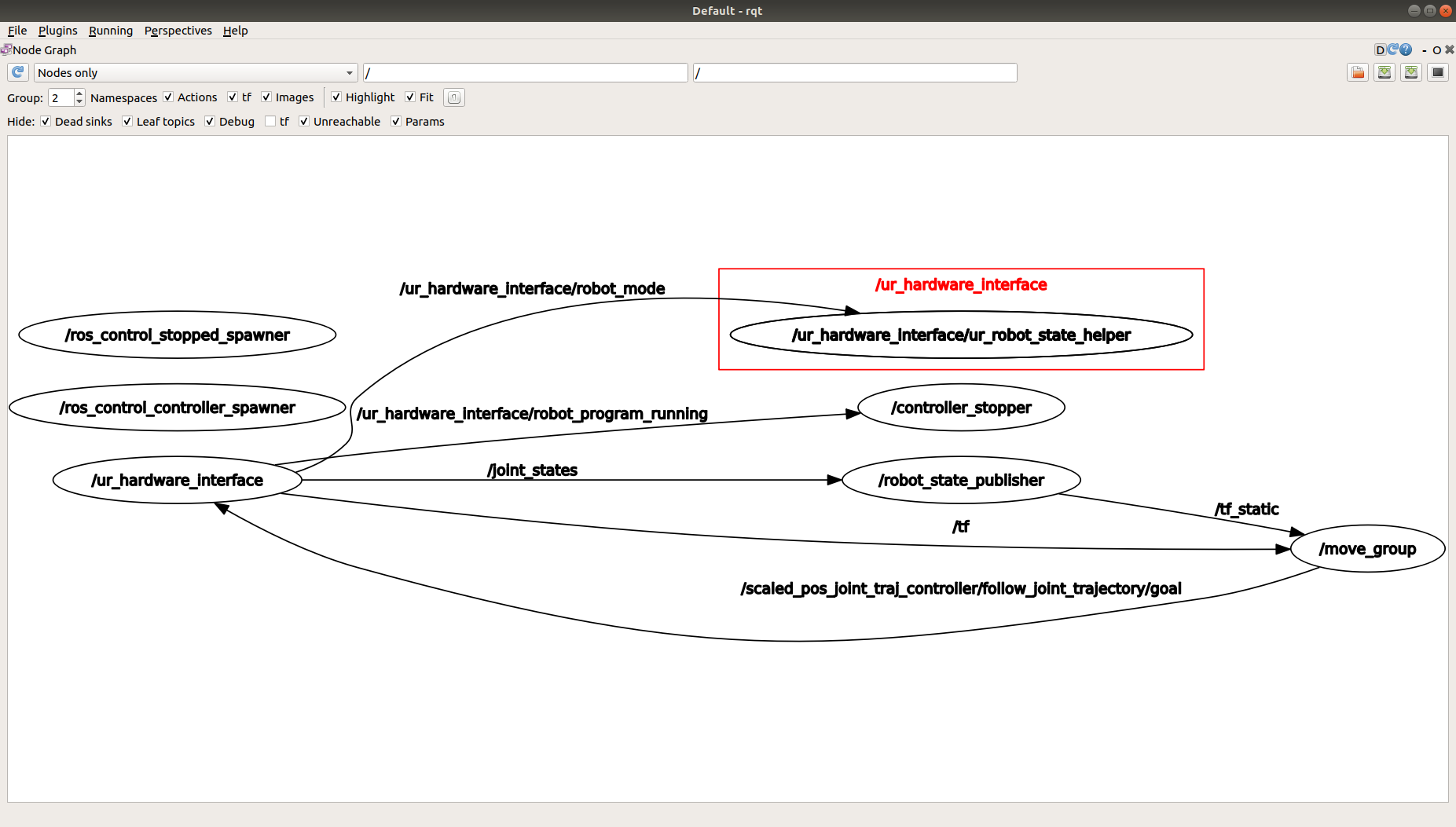Save the graph as a DOT file
Image resolution: width=1456 pixels, height=827 pixels.
[x=1384, y=72]
